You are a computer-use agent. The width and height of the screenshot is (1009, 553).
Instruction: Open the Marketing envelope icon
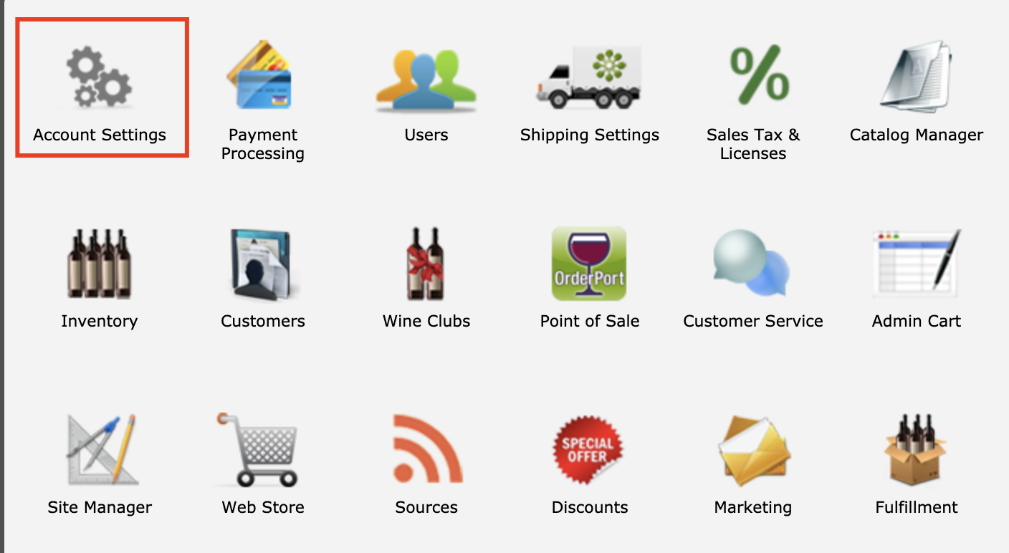pyautogui.click(x=754, y=451)
